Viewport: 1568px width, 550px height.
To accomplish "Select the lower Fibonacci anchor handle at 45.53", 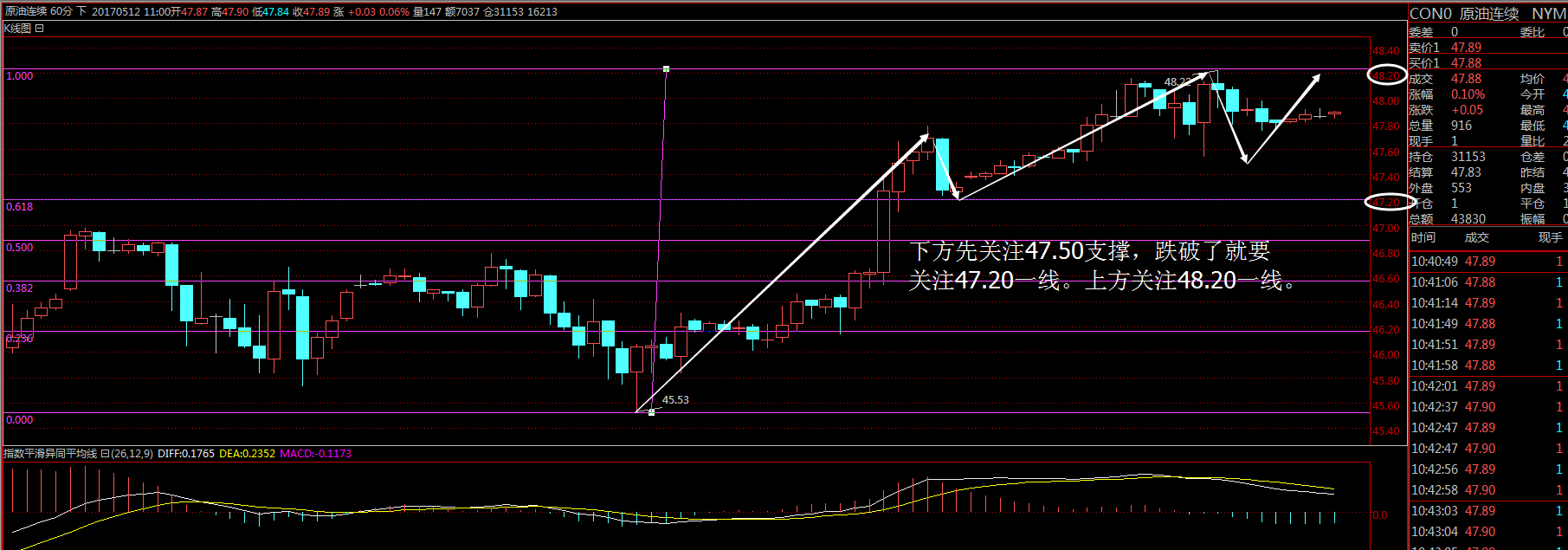I will tap(651, 411).
